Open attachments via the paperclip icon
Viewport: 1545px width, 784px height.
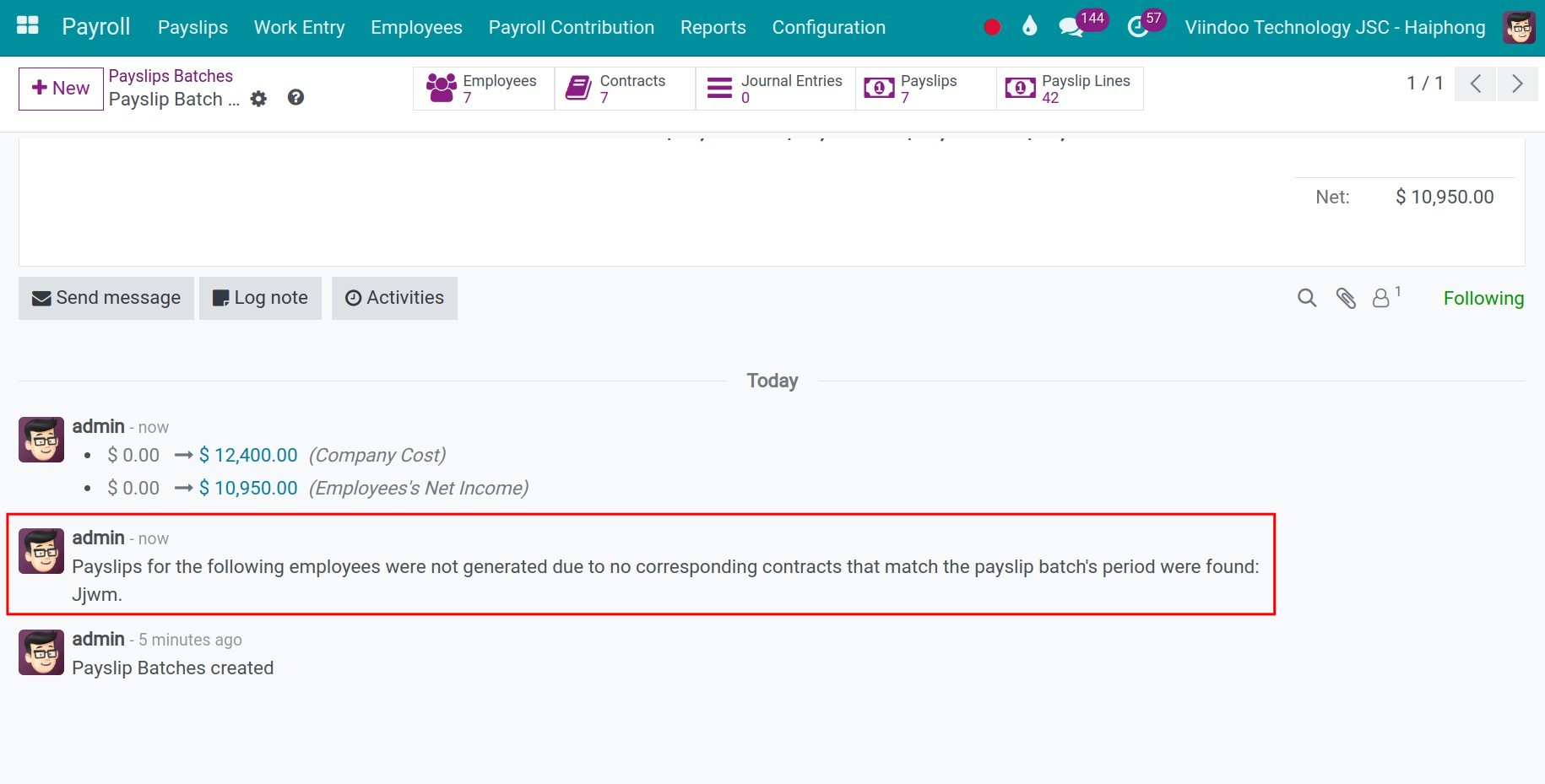click(x=1345, y=298)
